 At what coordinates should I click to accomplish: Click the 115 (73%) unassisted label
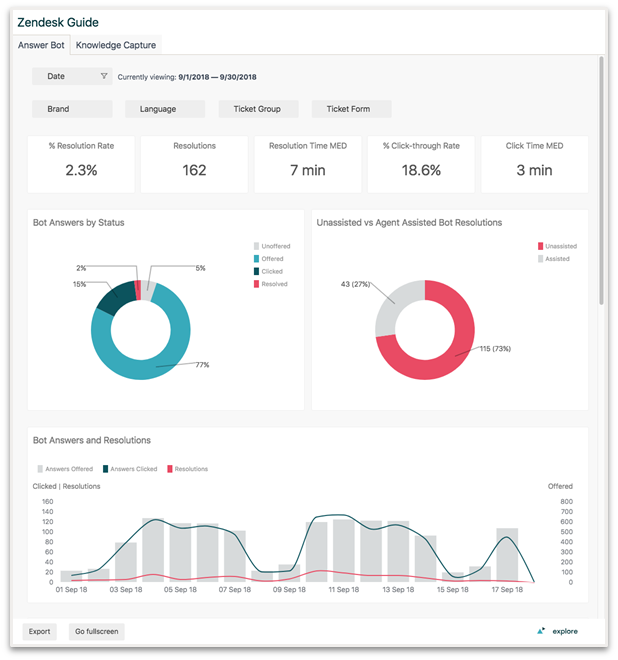[x=495, y=349]
